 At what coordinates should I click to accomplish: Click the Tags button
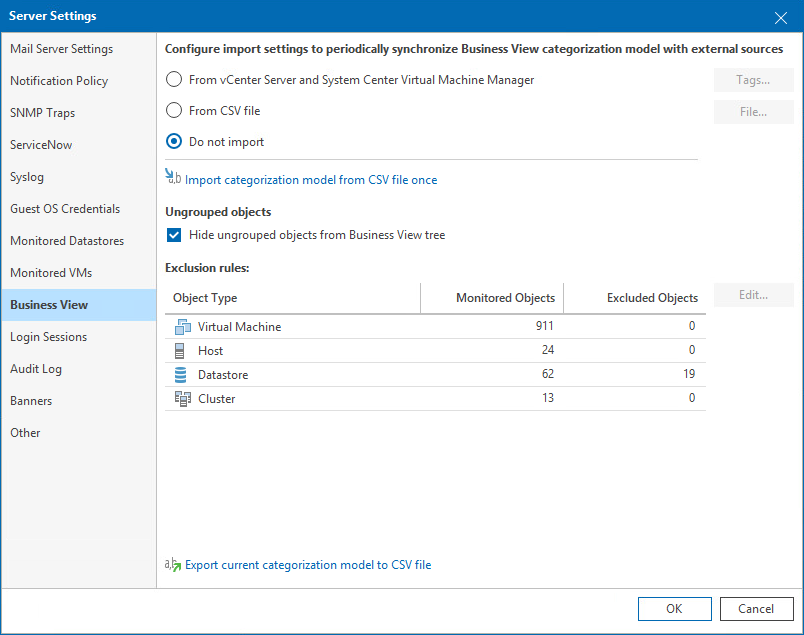[x=753, y=79]
